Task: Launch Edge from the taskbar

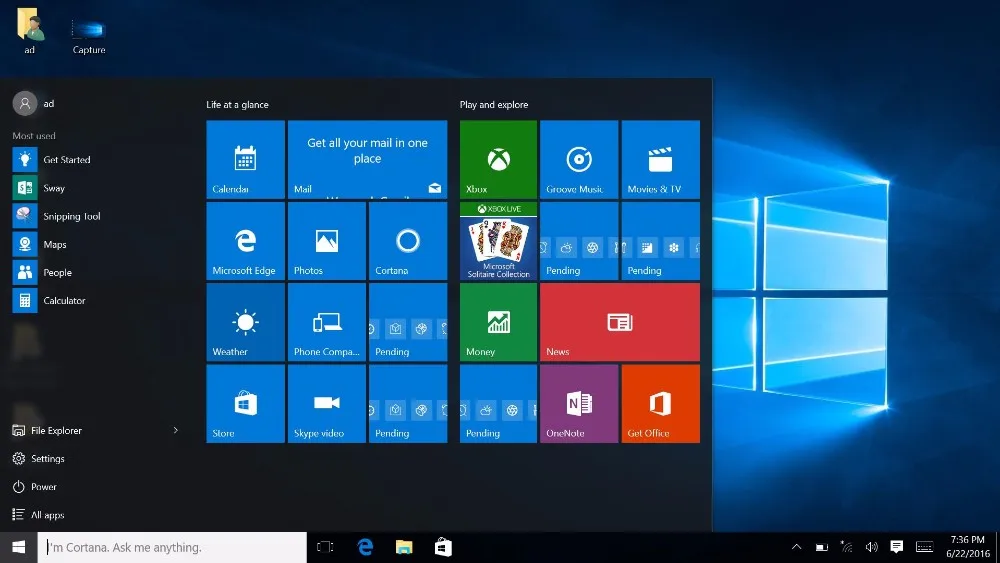Action: point(365,547)
